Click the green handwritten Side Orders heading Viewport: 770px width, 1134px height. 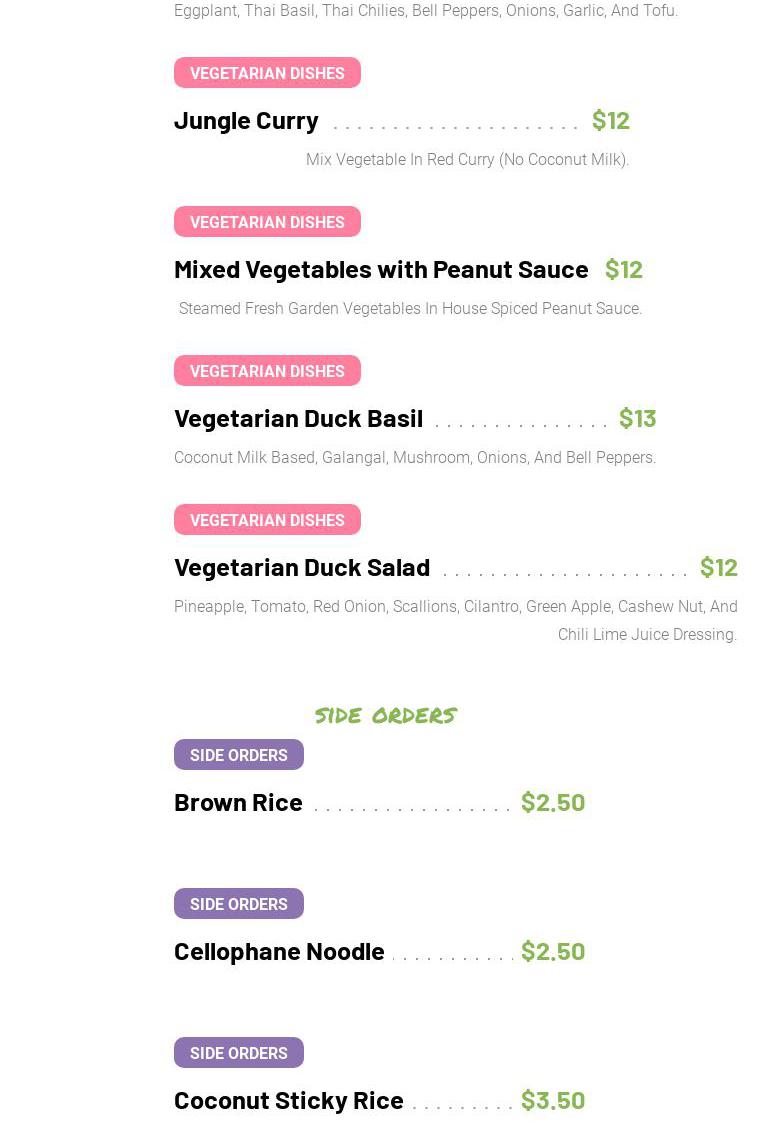(385, 715)
